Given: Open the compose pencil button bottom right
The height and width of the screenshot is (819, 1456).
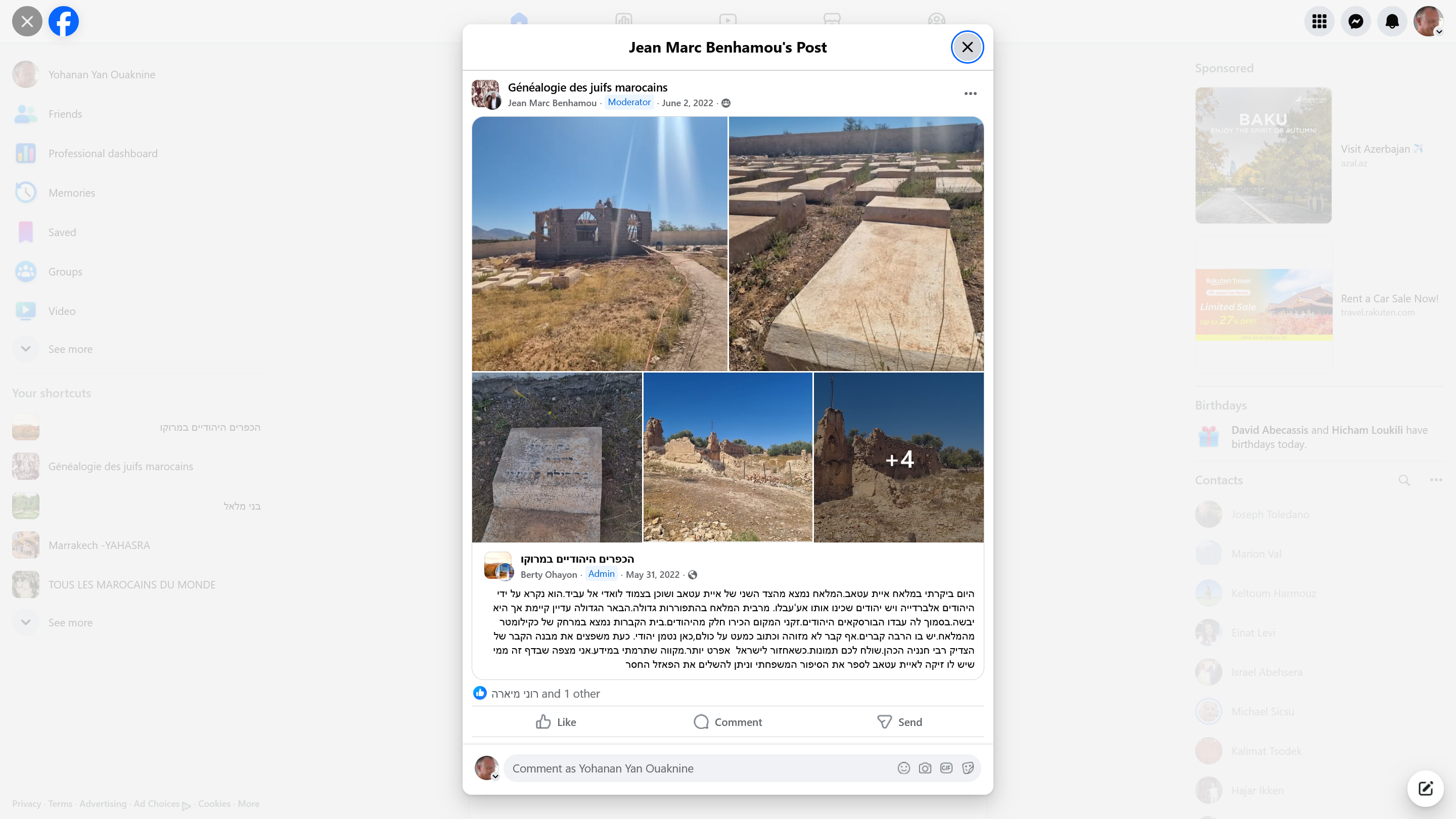Looking at the screenshot, I should 1426,789.
